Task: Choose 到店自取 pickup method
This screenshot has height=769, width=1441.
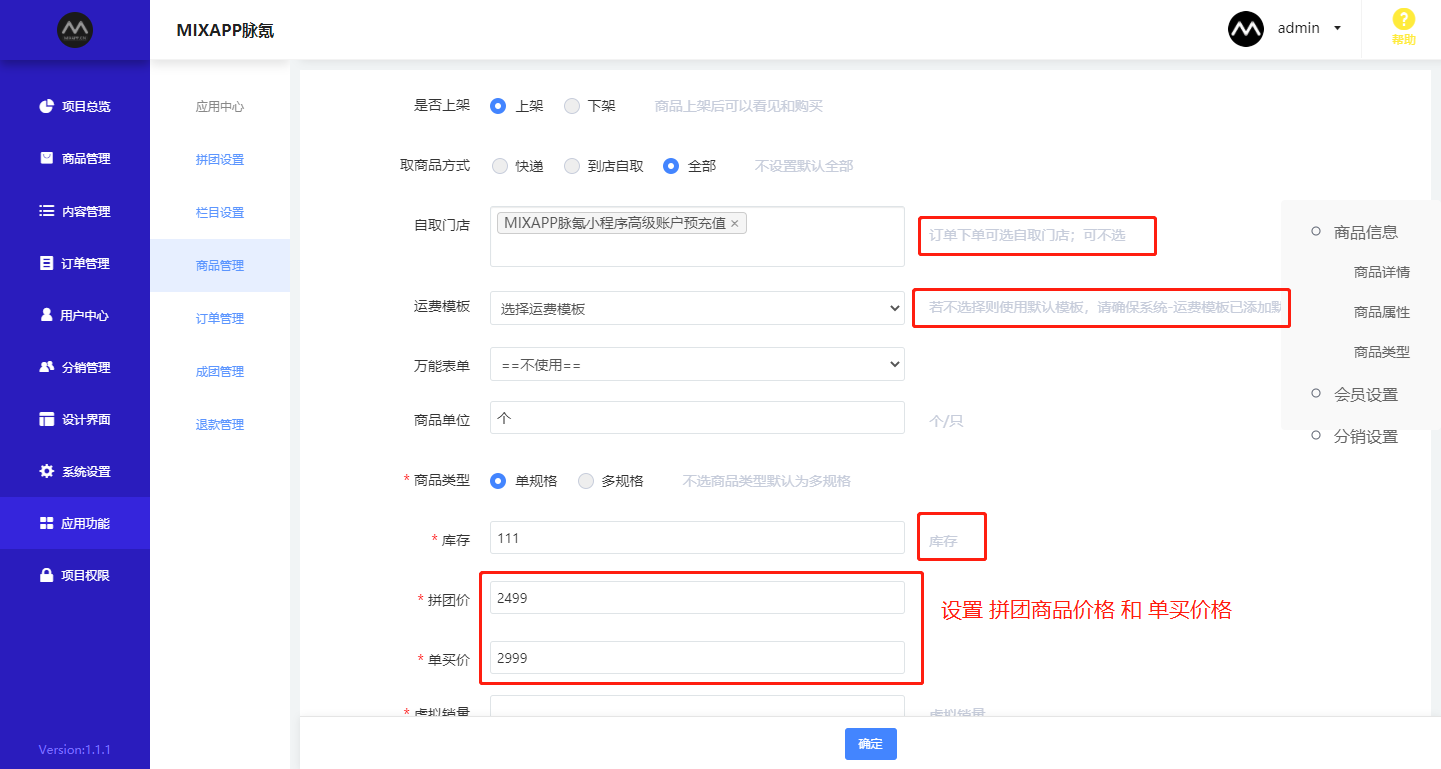Action: (x=572, y=166)
